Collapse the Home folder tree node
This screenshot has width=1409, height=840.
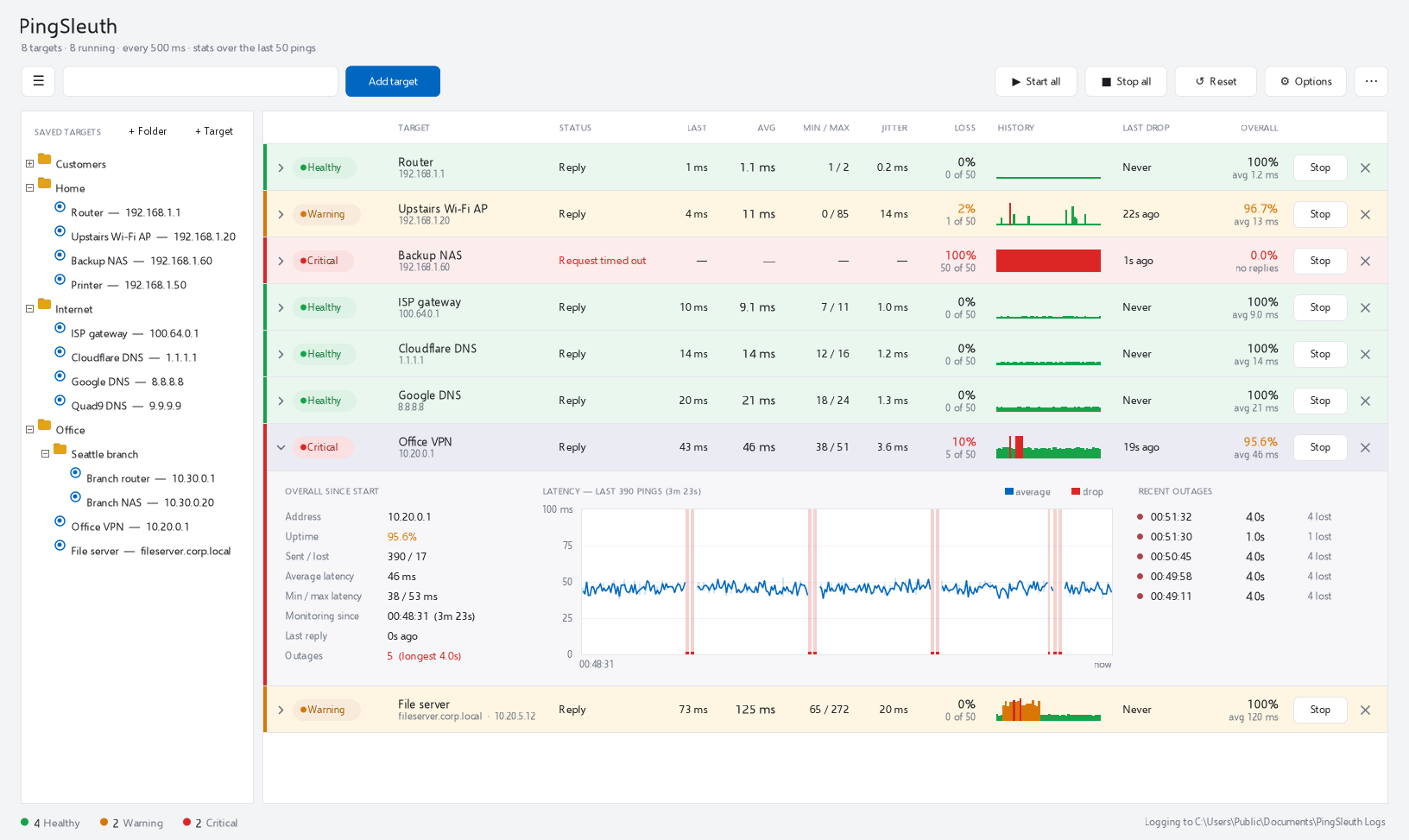pos(29,188)
